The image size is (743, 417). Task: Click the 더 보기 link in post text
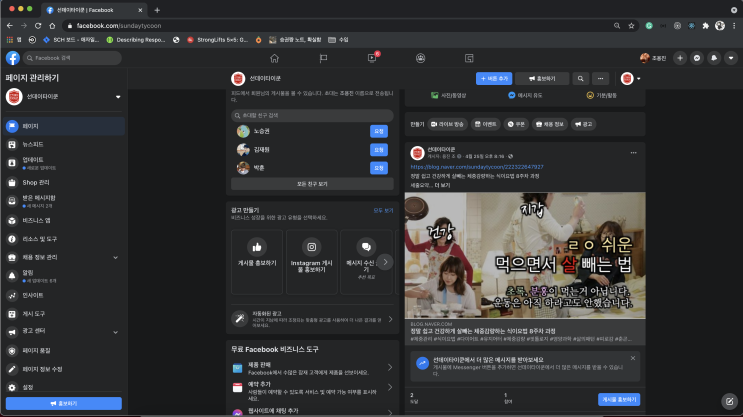(x=442, y=185)
